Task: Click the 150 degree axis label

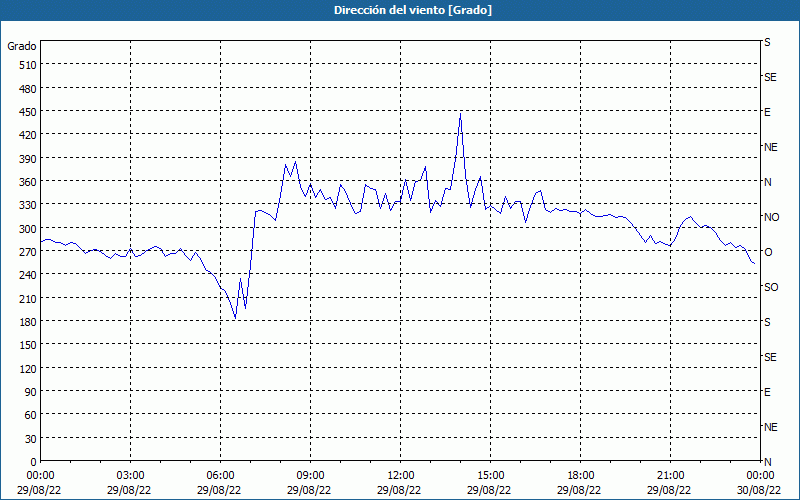Action: point(28,345)
